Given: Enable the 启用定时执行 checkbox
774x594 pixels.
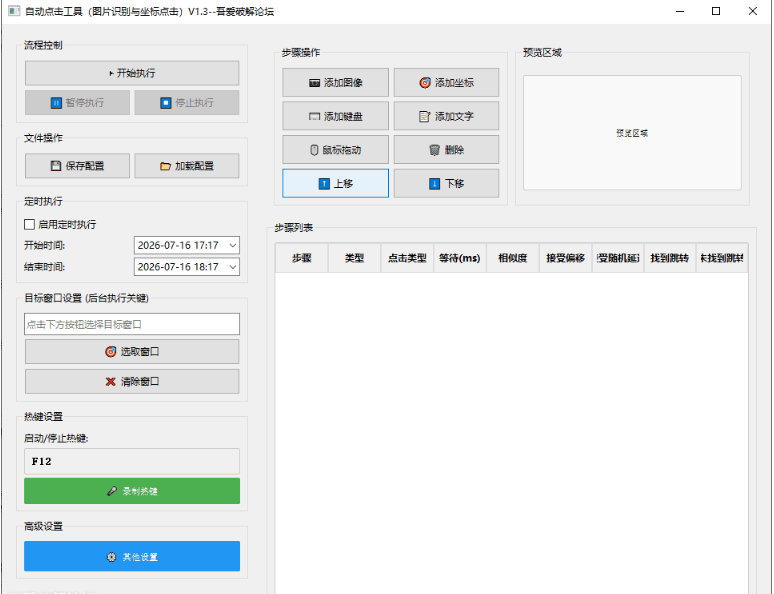Looking at the screenshot, I should coord(30,225).
